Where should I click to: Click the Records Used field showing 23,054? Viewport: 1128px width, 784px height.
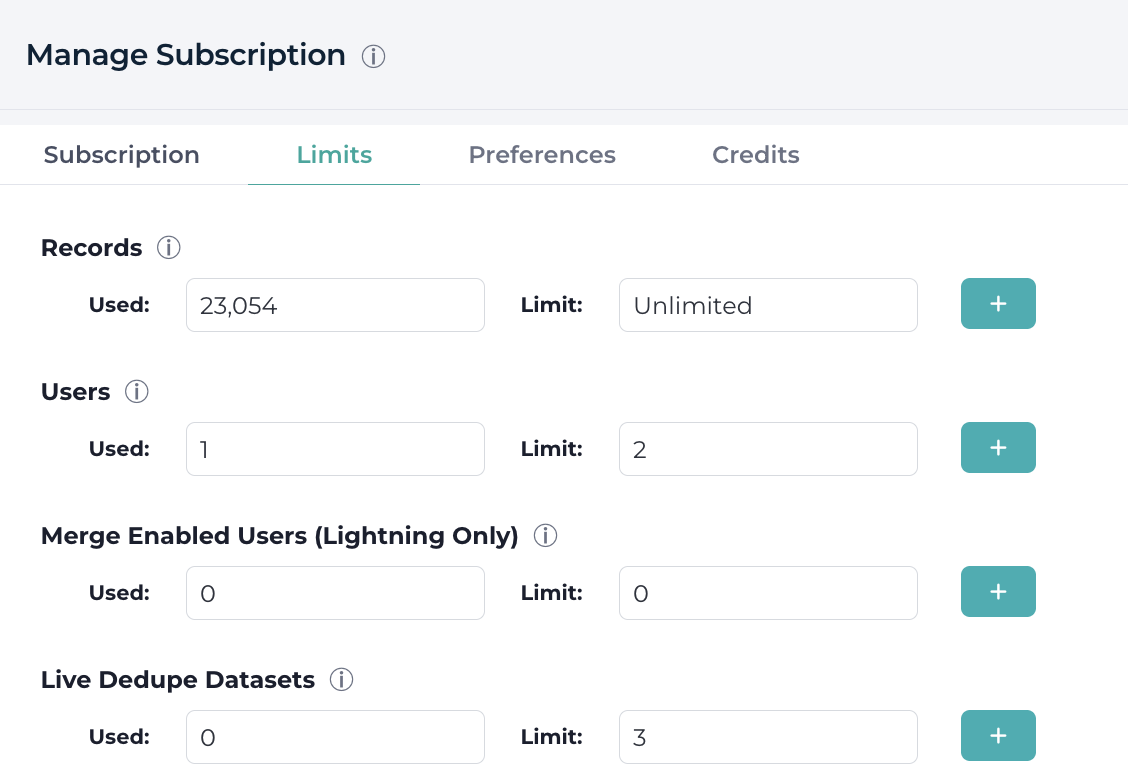pos(335,305)
